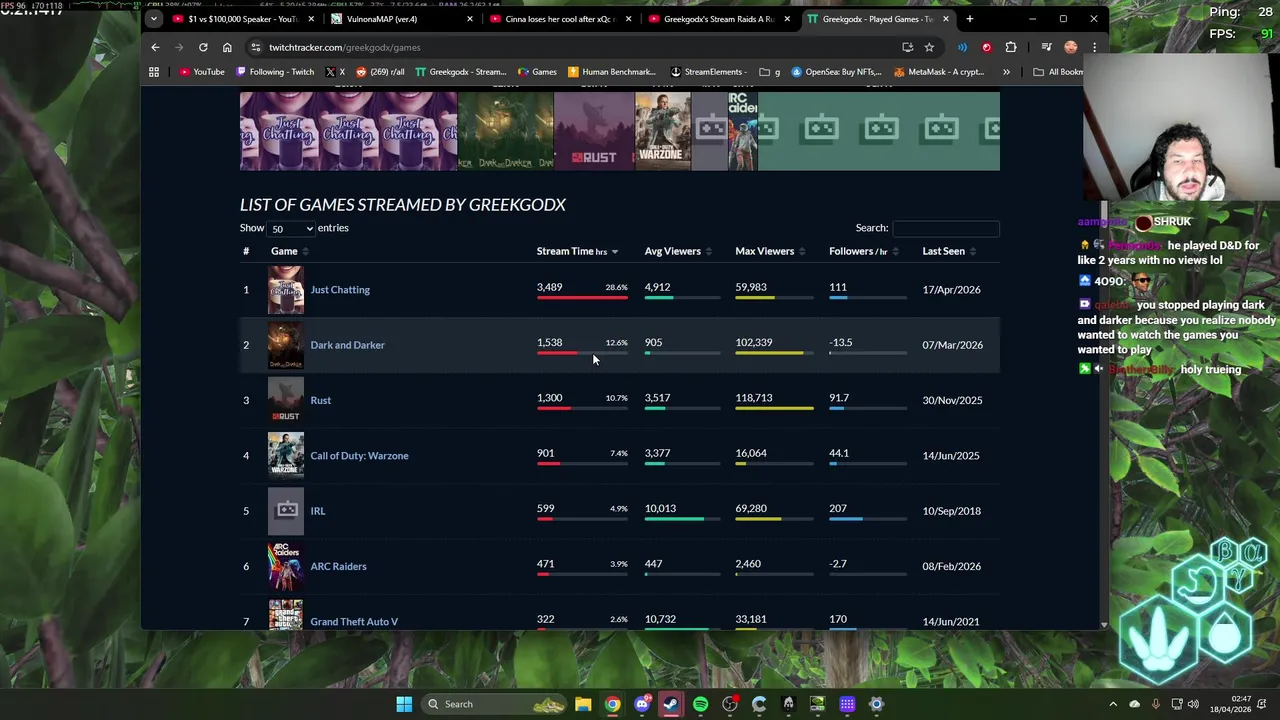Sort the table by Followers / hr
This screenshot has width=1280, height=720.
pyautogui.click(x=863, y=251)
